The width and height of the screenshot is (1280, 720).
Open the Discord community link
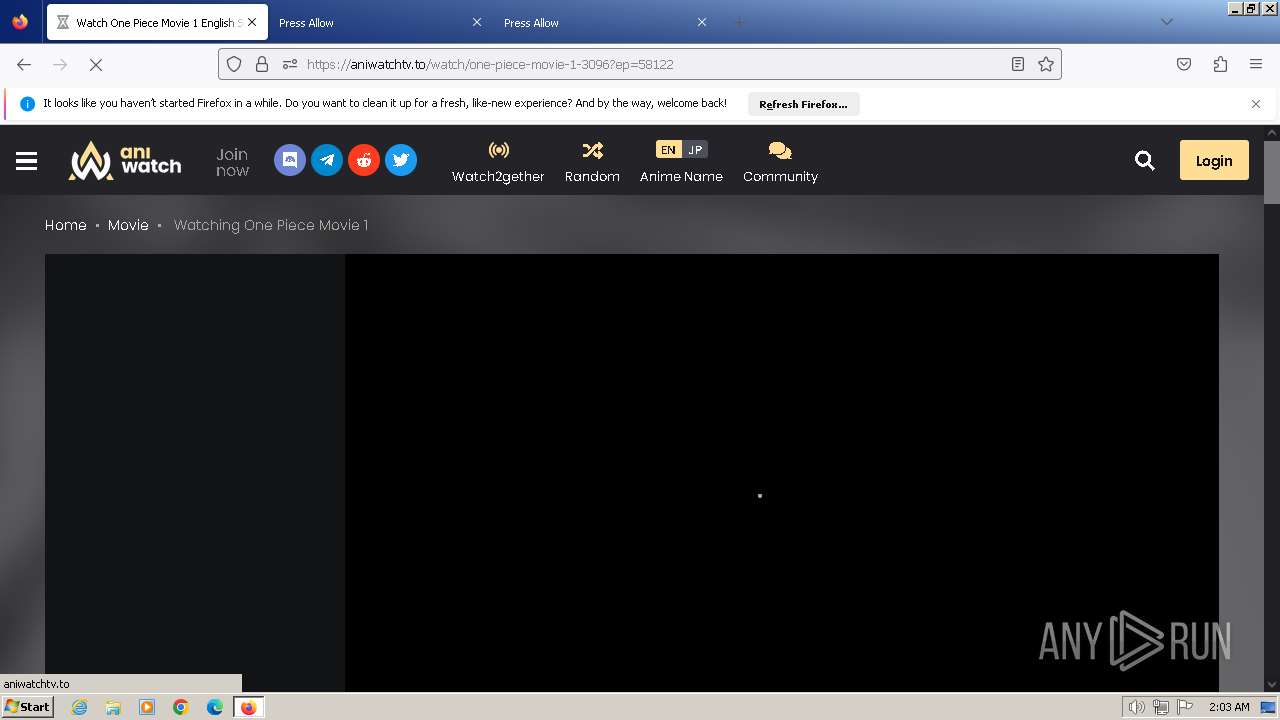(x=290, y=160)
